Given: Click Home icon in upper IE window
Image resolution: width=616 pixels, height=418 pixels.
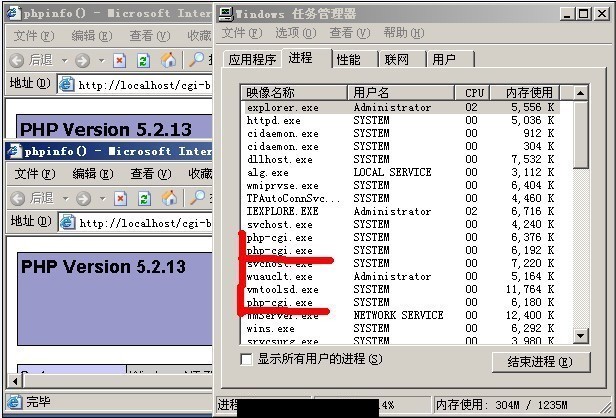Looking at the screenshot, I should tap(168, 60).
